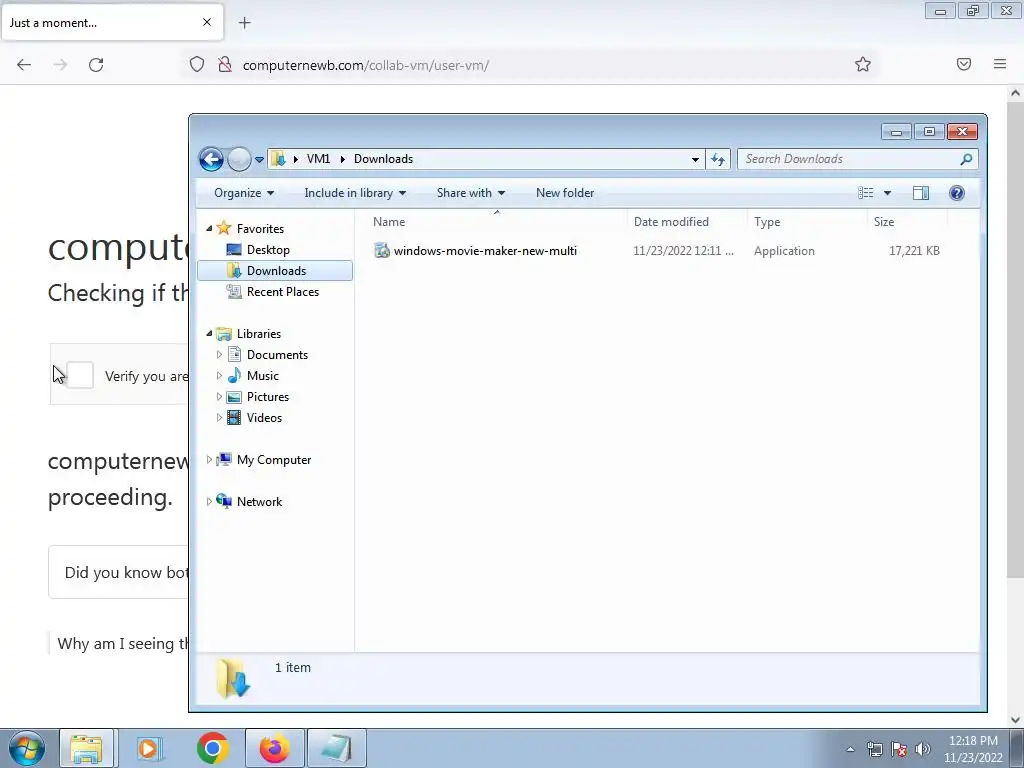Click Firefox page vertical scrollbar
Image resolution: width=1024 pixels, height=768 pixels.
(1015, 340)
